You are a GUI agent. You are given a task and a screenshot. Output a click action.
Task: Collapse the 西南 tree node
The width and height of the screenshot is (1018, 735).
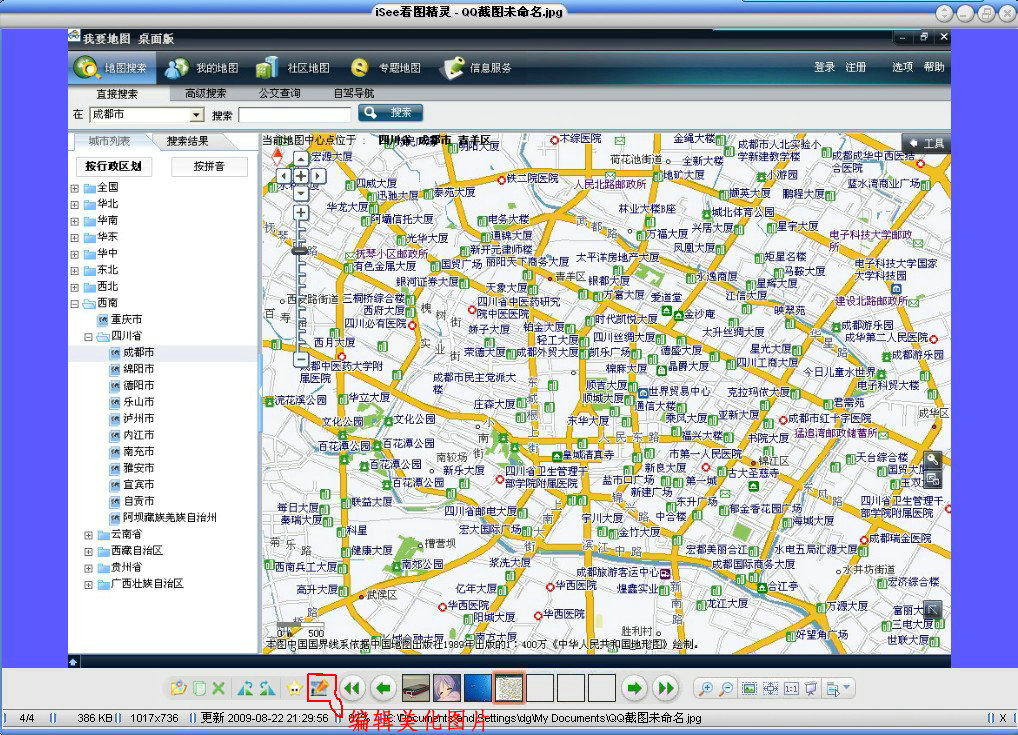point(75,304)
